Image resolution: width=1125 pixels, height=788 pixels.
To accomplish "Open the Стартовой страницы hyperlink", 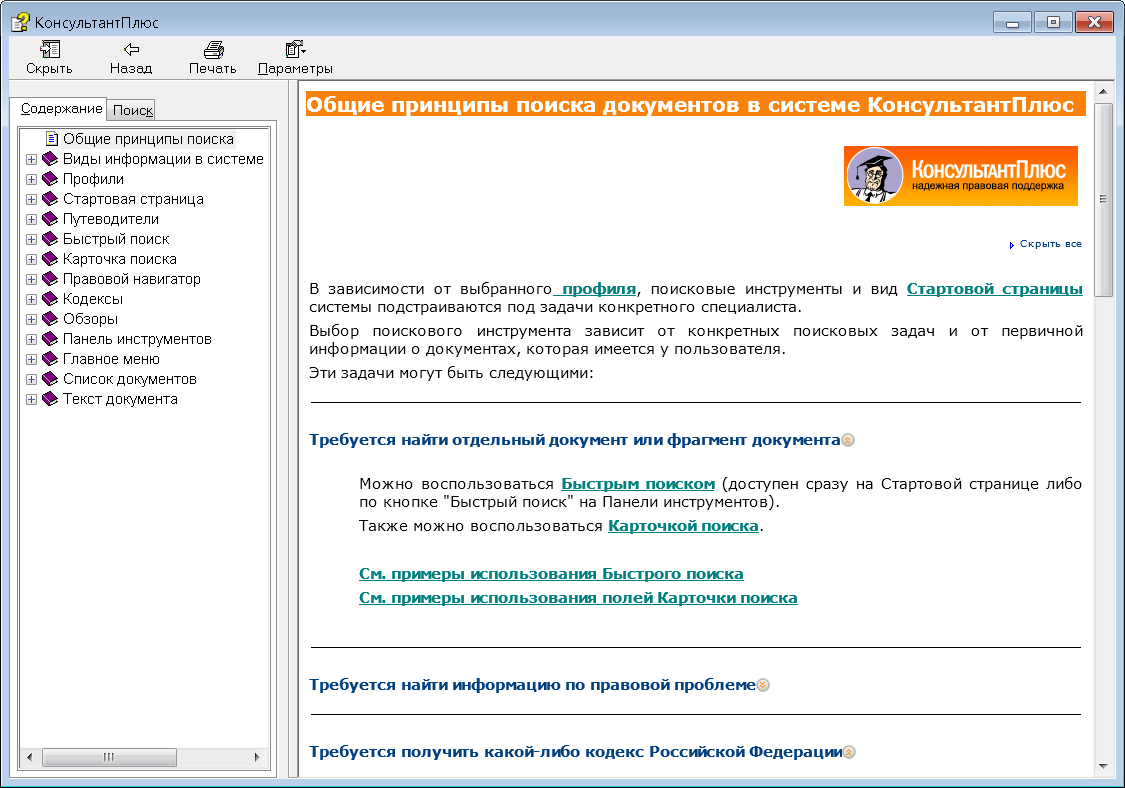I will coord(994,289).
